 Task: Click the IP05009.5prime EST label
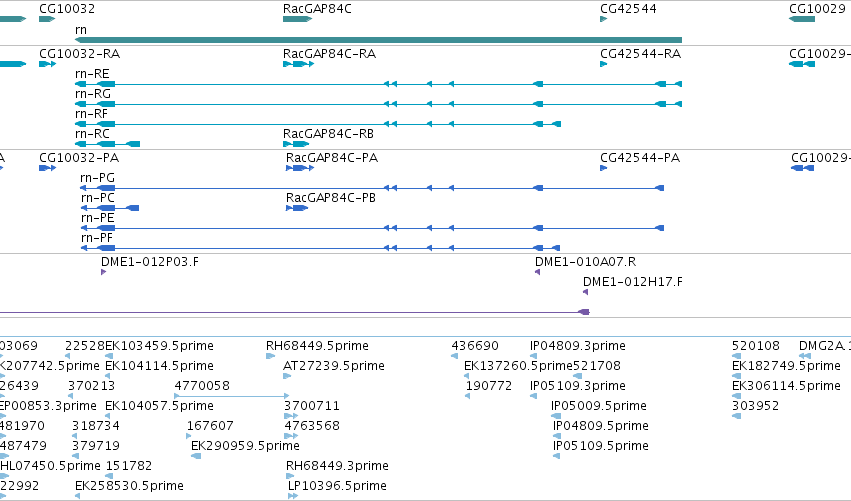click(599, 407)
